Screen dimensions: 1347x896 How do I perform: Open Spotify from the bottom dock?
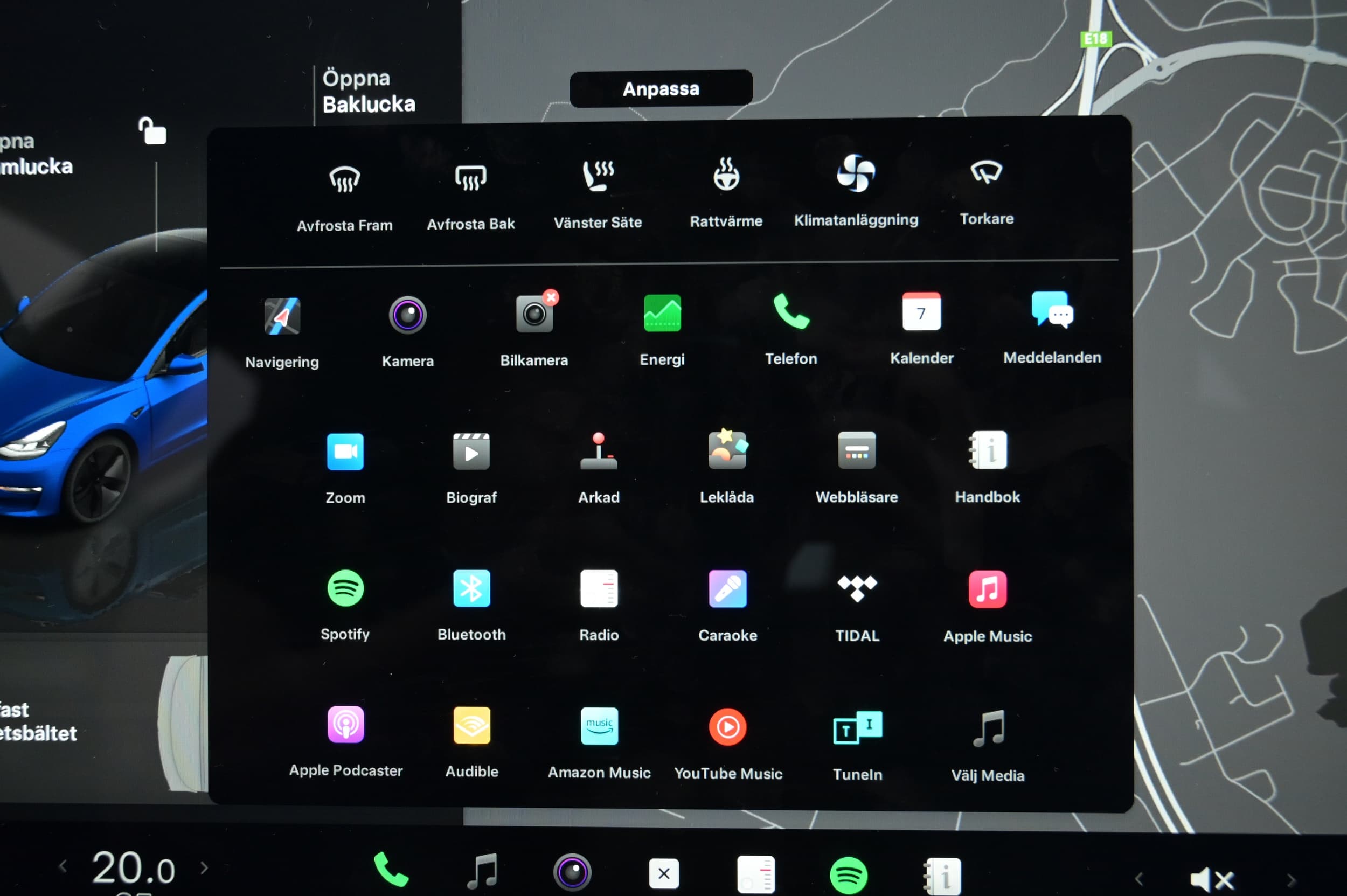848,875
